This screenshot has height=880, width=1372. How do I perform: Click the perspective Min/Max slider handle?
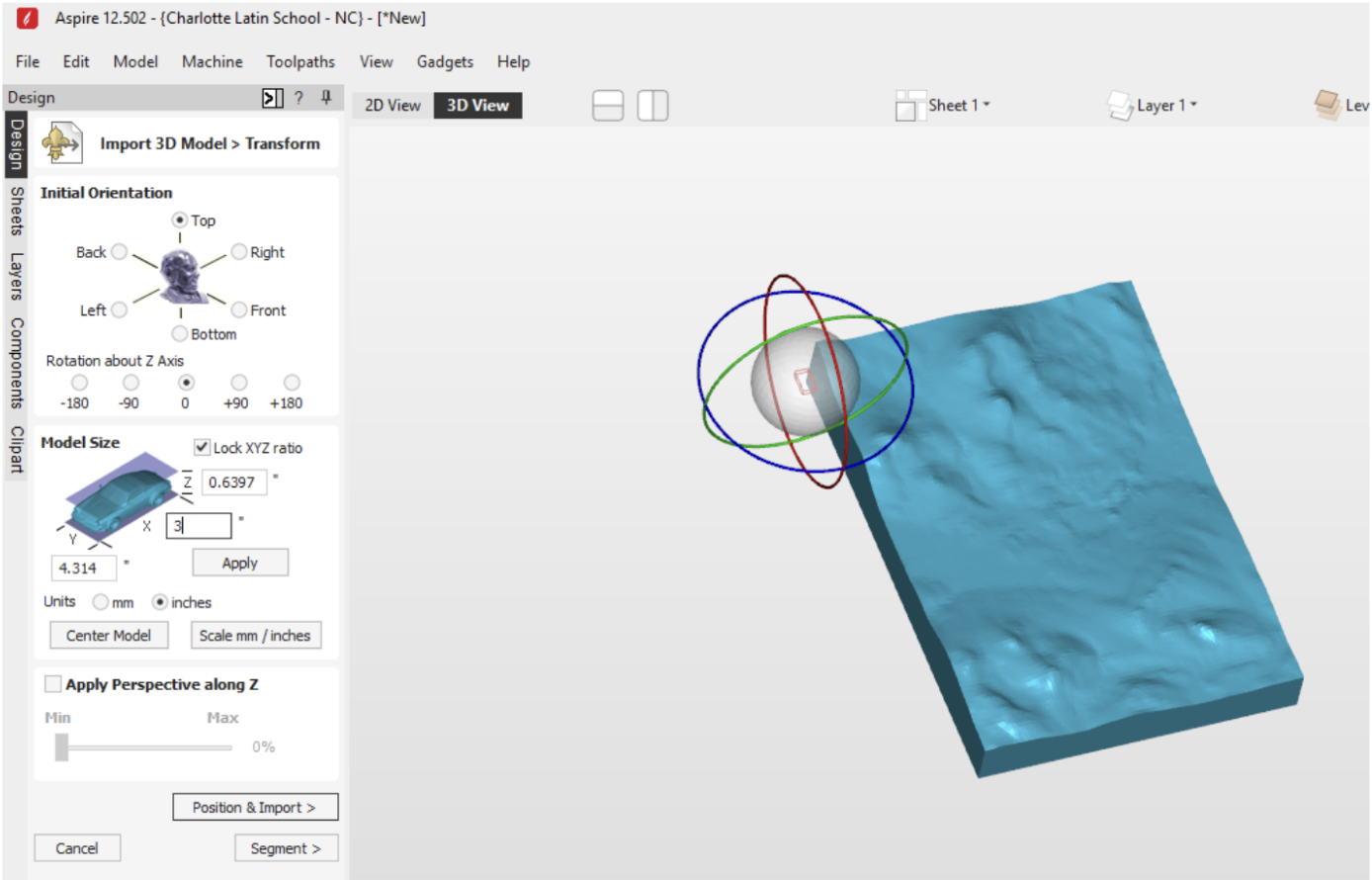(62, 747)
